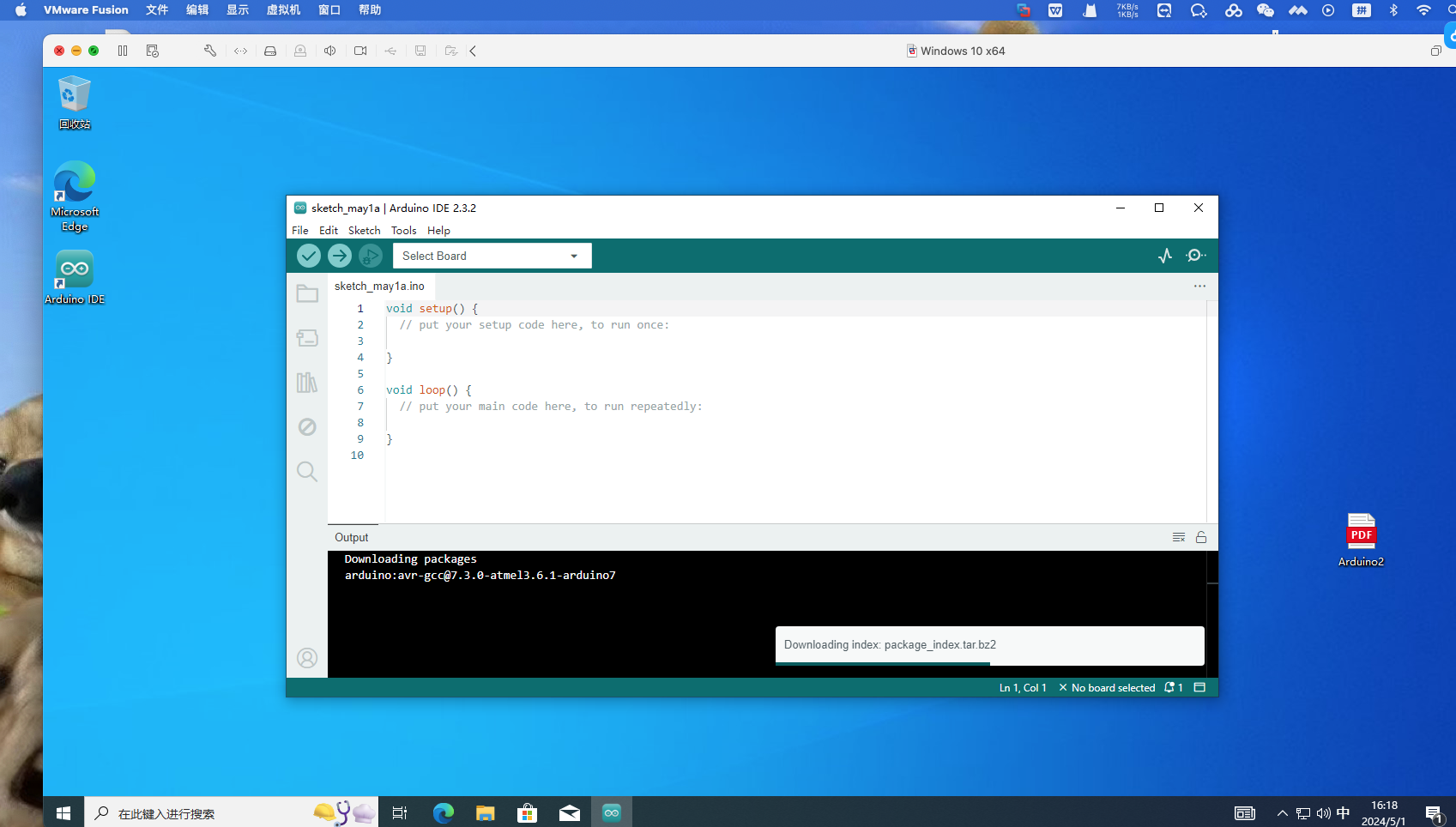Open the Help menu in Arduino IDE
Screen dimensions: 1456x827
(x=439, y=231)
